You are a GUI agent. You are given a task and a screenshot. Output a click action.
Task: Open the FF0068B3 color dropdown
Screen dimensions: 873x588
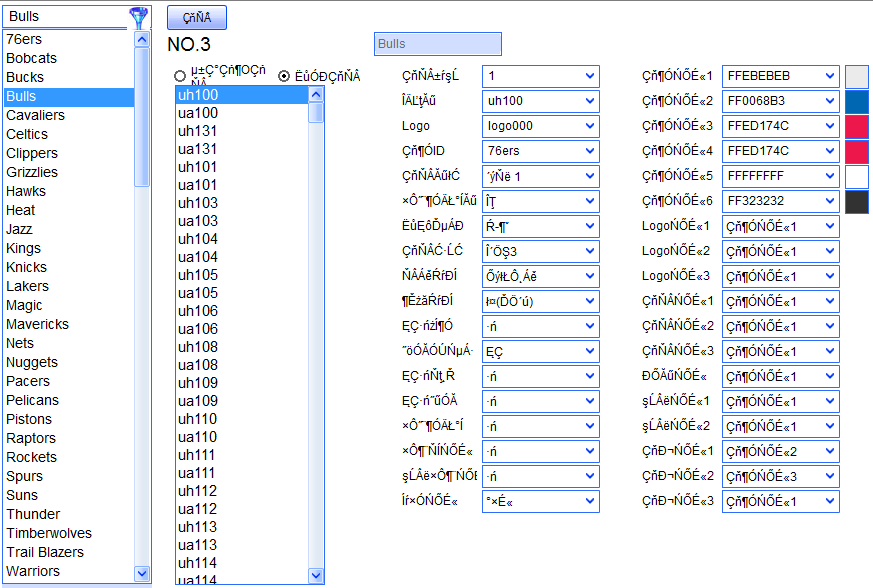781,101
